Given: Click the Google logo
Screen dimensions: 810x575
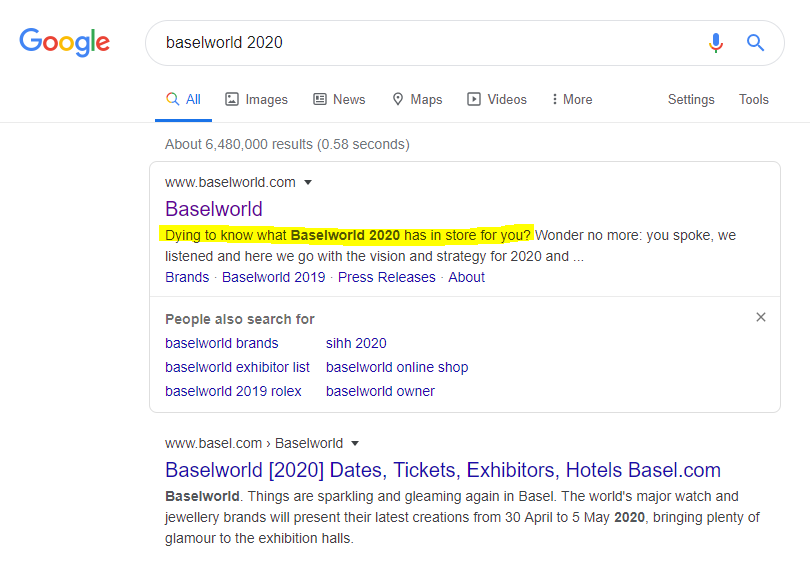Looking at the screenshot, I should [x=65, y=42].
